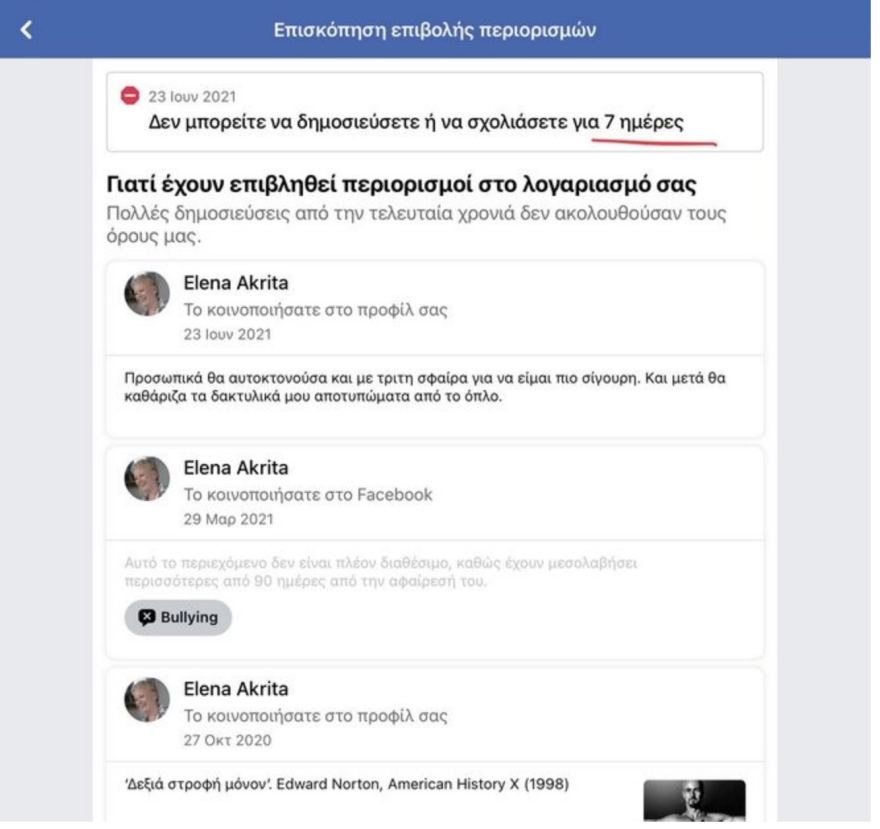The height and width of the screenshot is (829, 880).
Task: Expand the first post dated 23 Ιουν 2021
Action: 436,350
